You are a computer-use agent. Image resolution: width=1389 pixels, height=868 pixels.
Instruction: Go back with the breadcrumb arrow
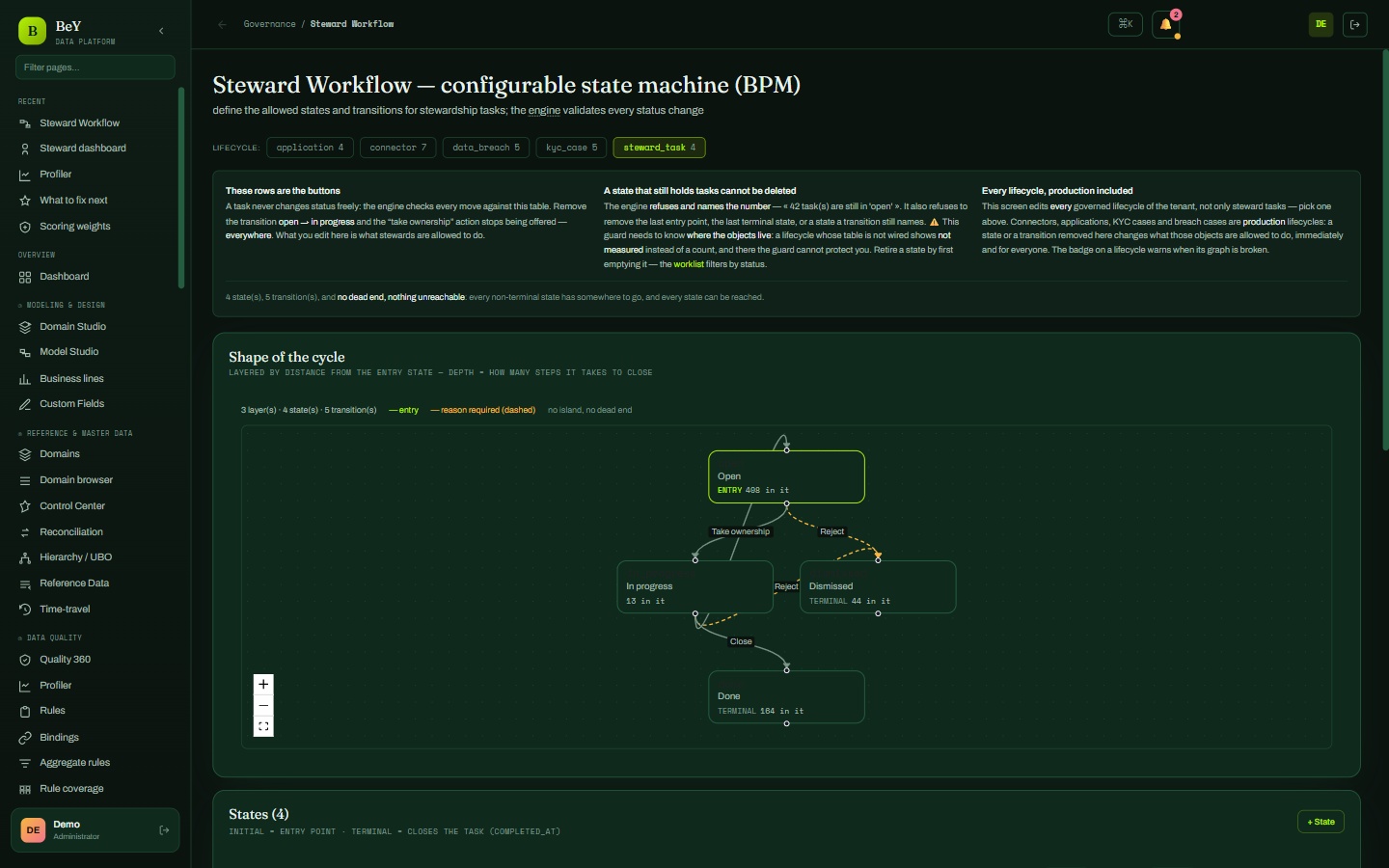[x=223, y=24]
